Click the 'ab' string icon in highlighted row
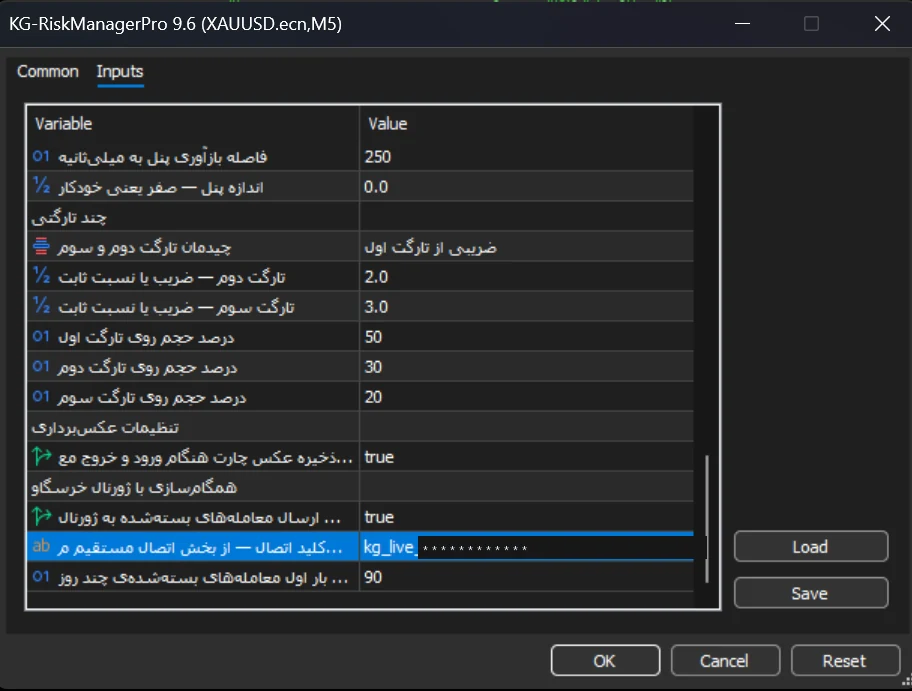 point(41,547)
